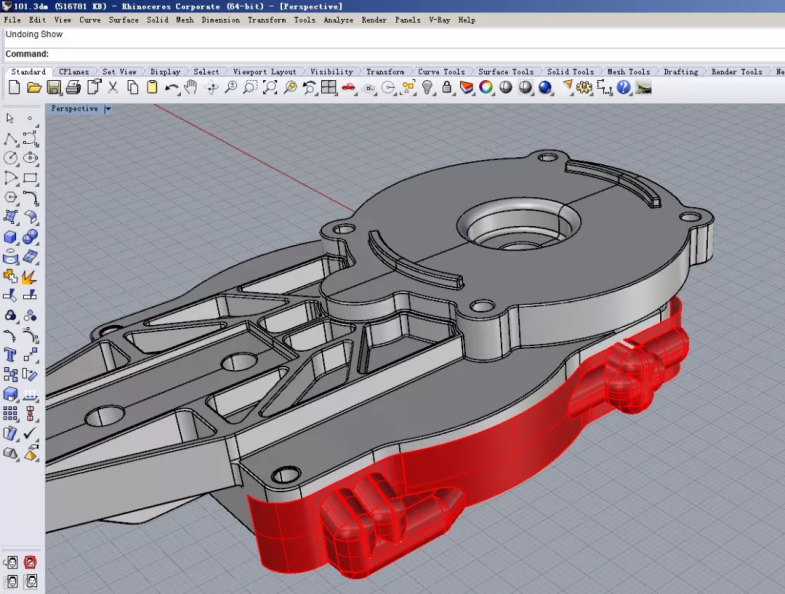Open the Perspective viewport dropdown arrow
The width and height of the screenshot is (785, 594).
tap(107, 109)
